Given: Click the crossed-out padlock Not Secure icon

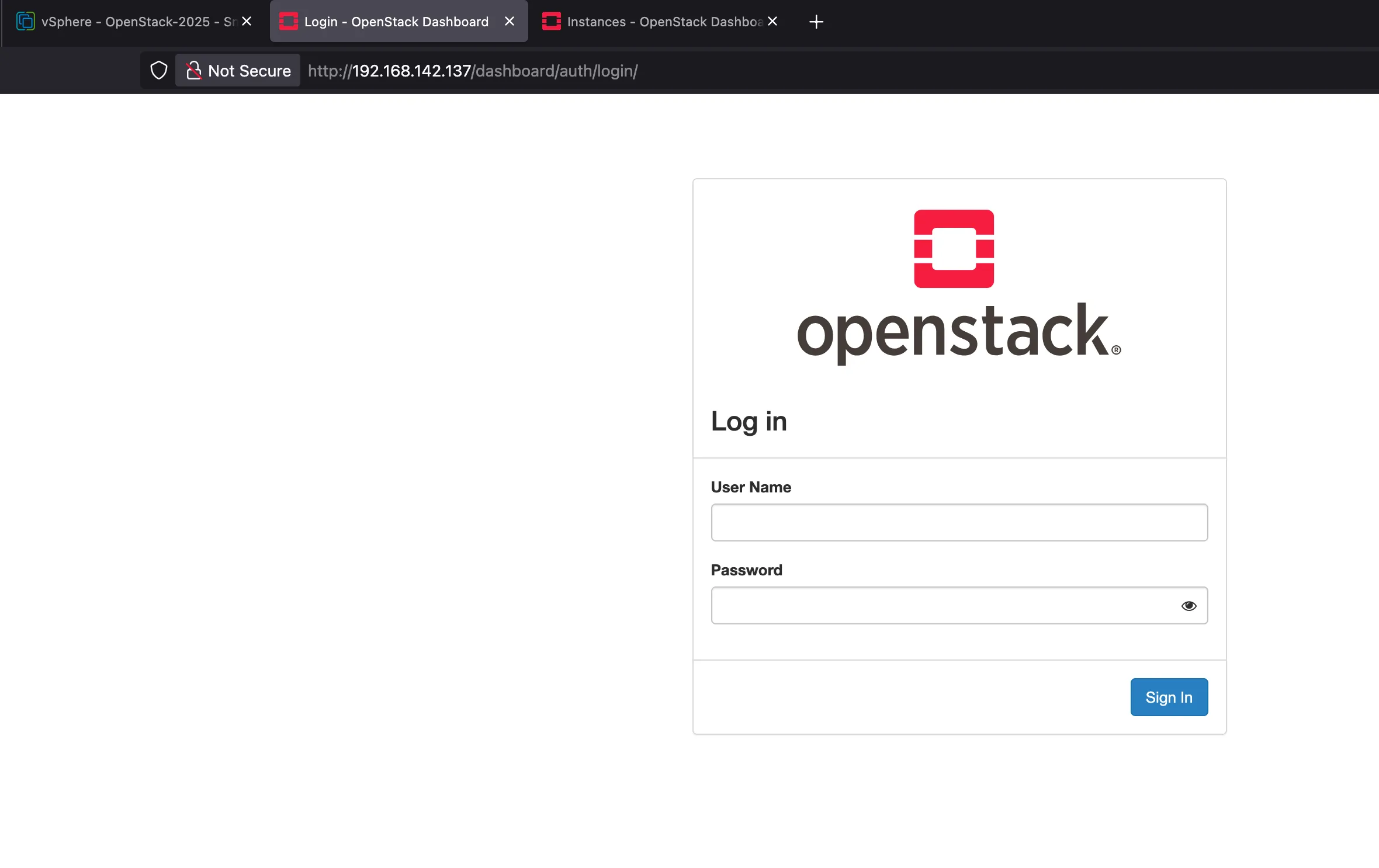Looking at the screenshot, I should [x=195, y=70].
